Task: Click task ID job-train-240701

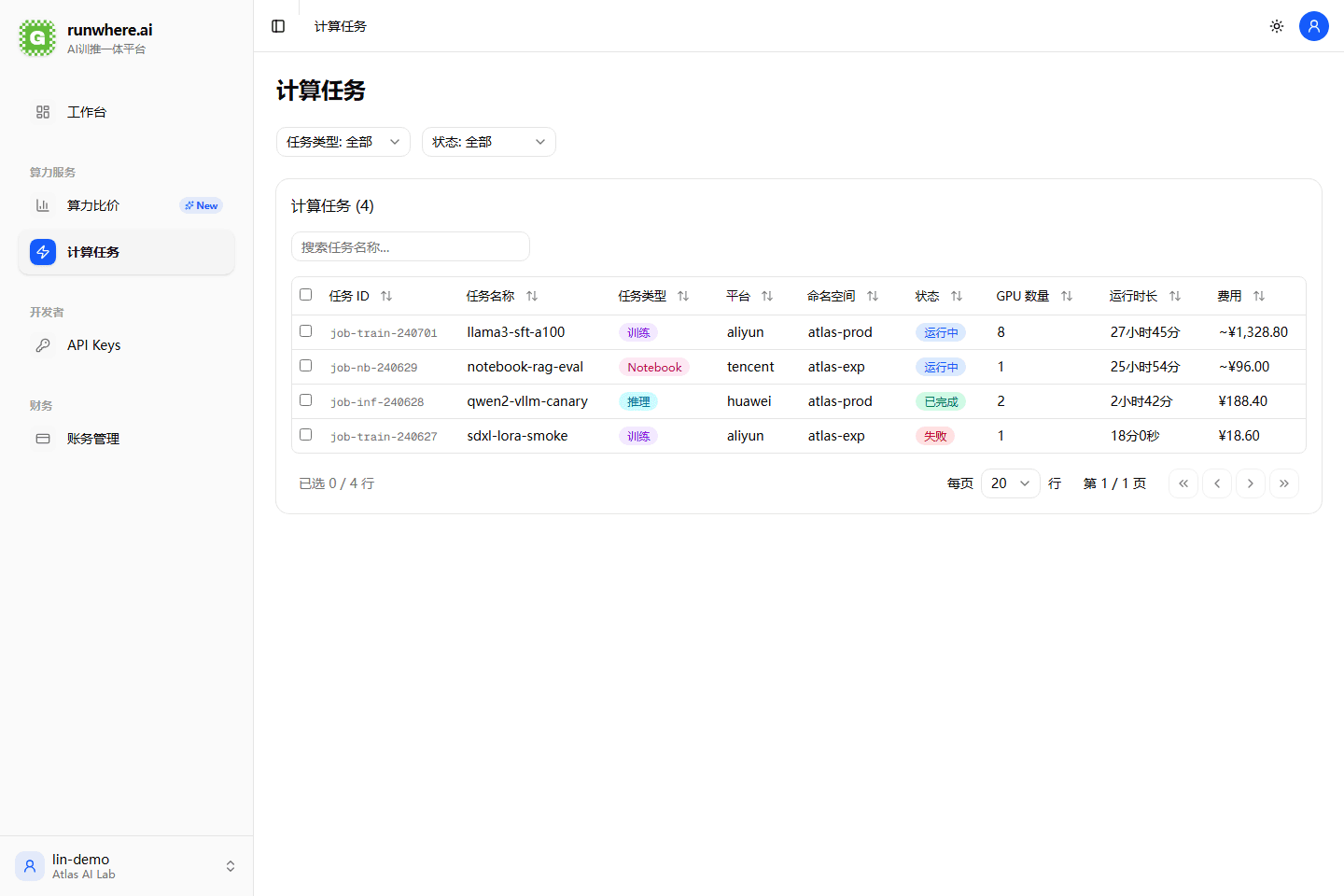Action: tap(384, 333)
